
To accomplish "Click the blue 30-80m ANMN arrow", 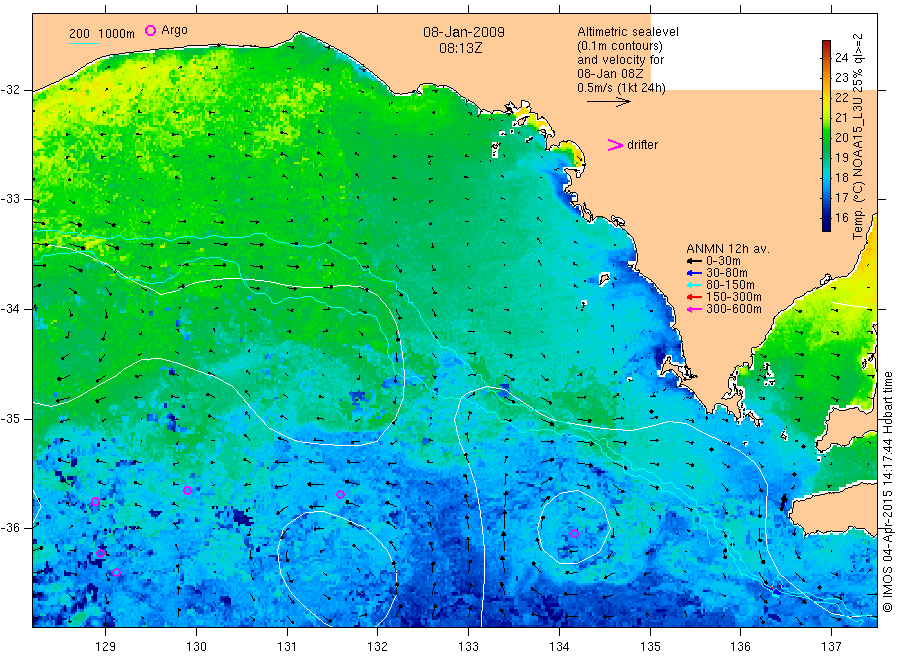I will point(695,273).
